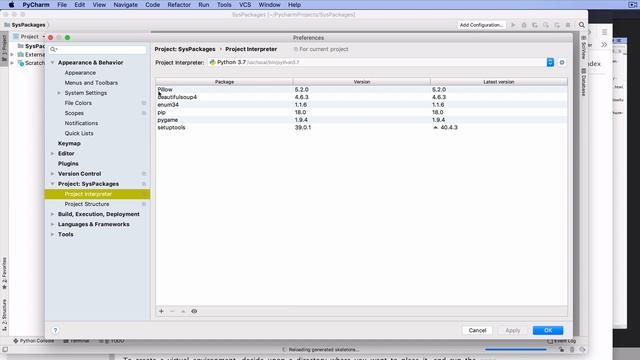
Task: Click setuptools latest version 40.4.3
Action: point(449,128)
